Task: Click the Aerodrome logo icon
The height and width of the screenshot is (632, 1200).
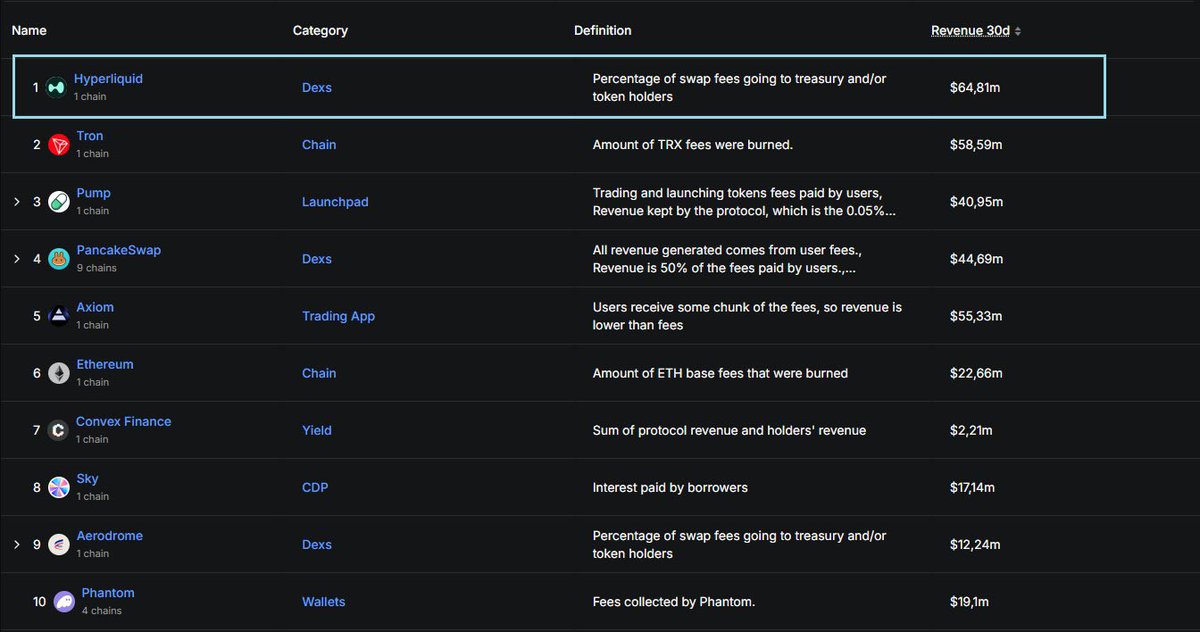Action: [x=58, y=544]
